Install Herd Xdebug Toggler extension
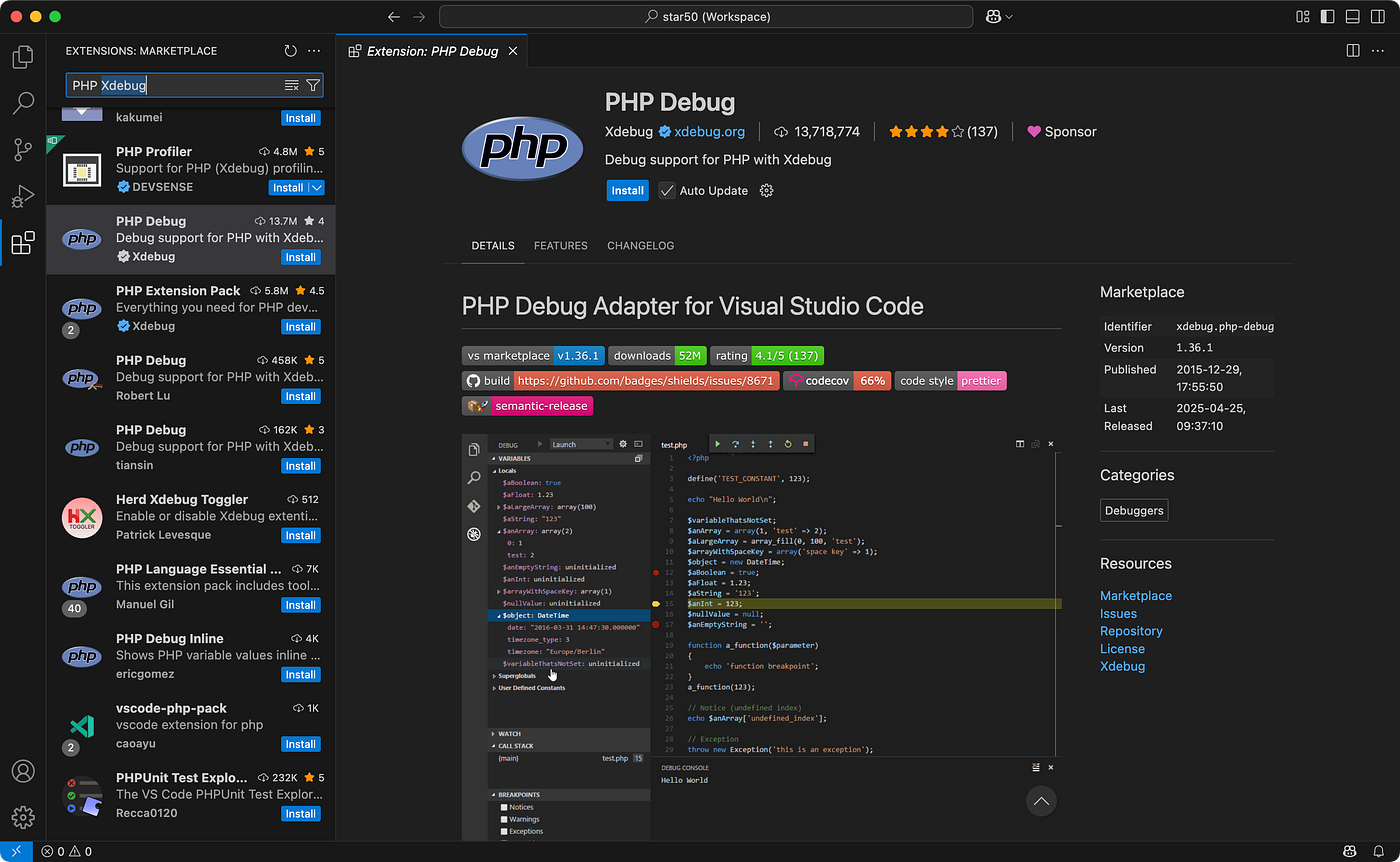 click(x=300, y=536)
